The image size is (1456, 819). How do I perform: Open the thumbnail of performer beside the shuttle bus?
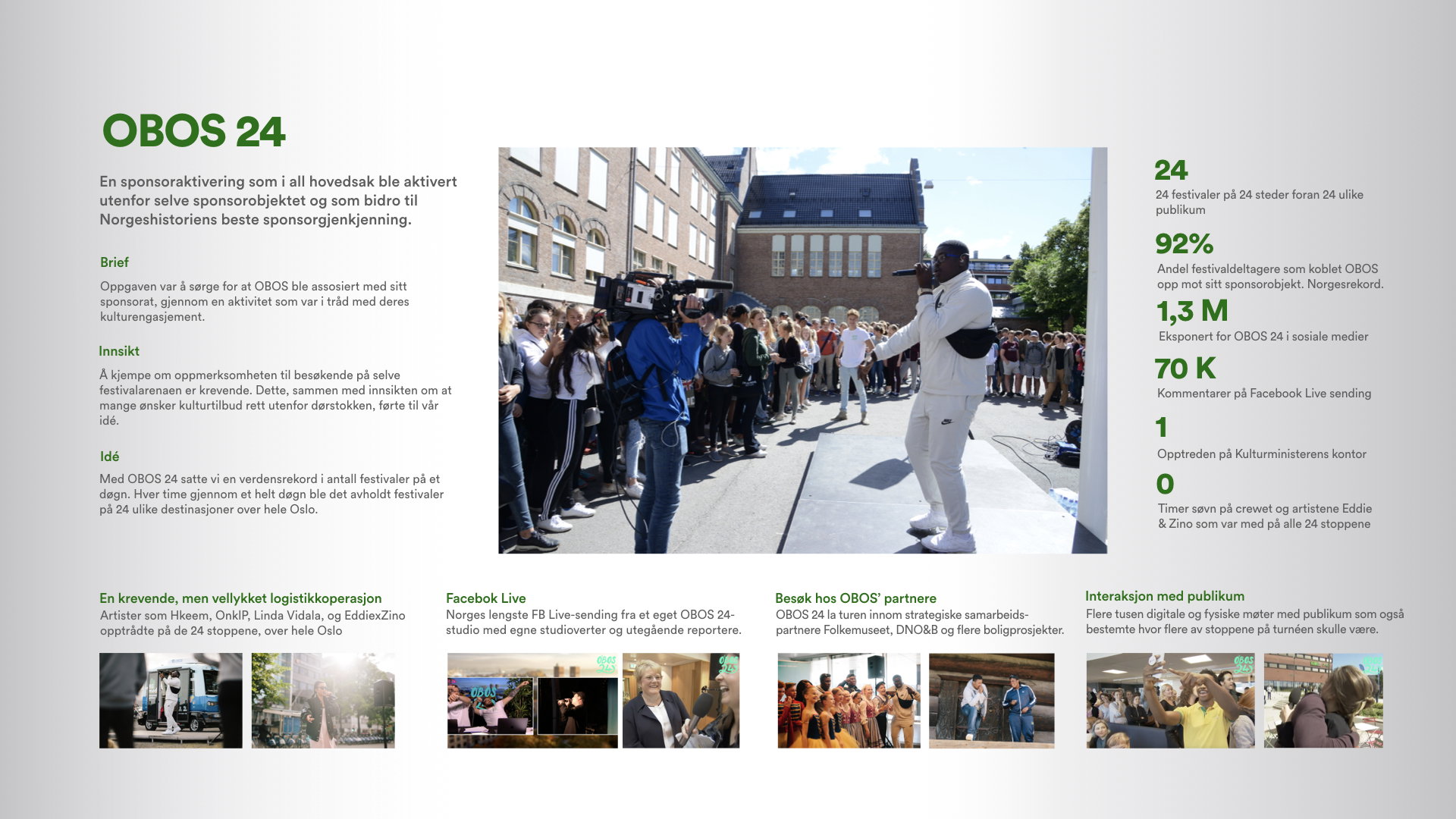point(171,701)
